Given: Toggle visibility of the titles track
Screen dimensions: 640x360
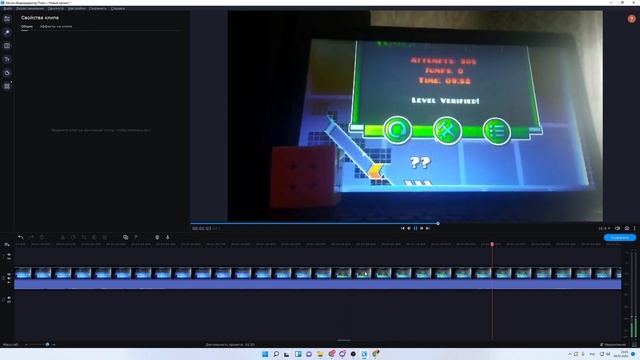Looking at the screenshot, I should (x=9, y=255).
